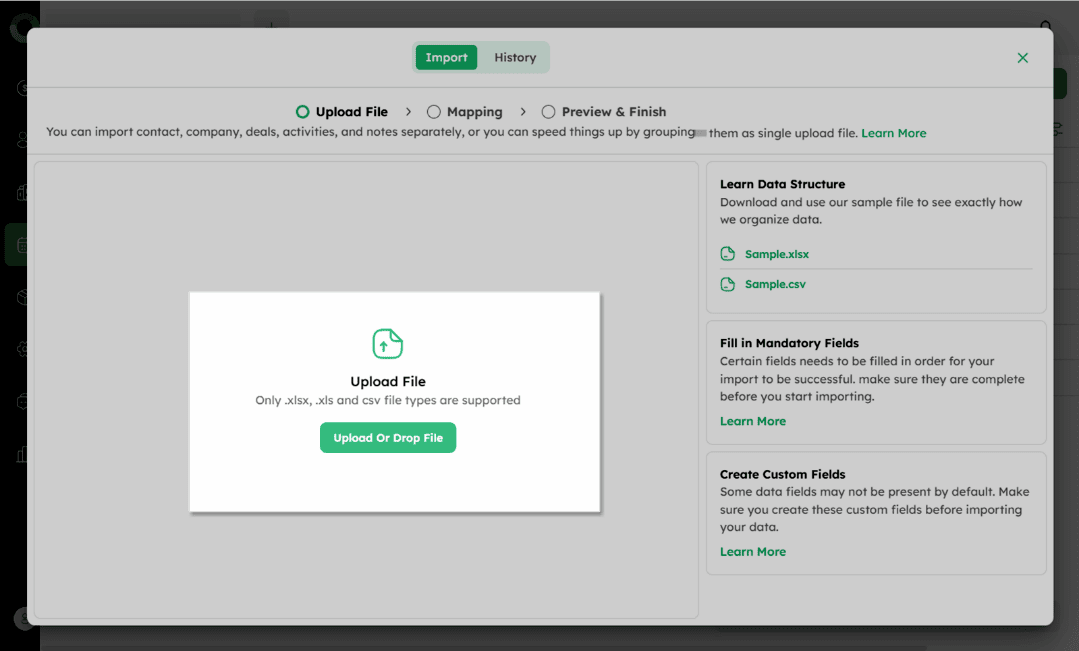Switch to the Import tab

[446, 58]
